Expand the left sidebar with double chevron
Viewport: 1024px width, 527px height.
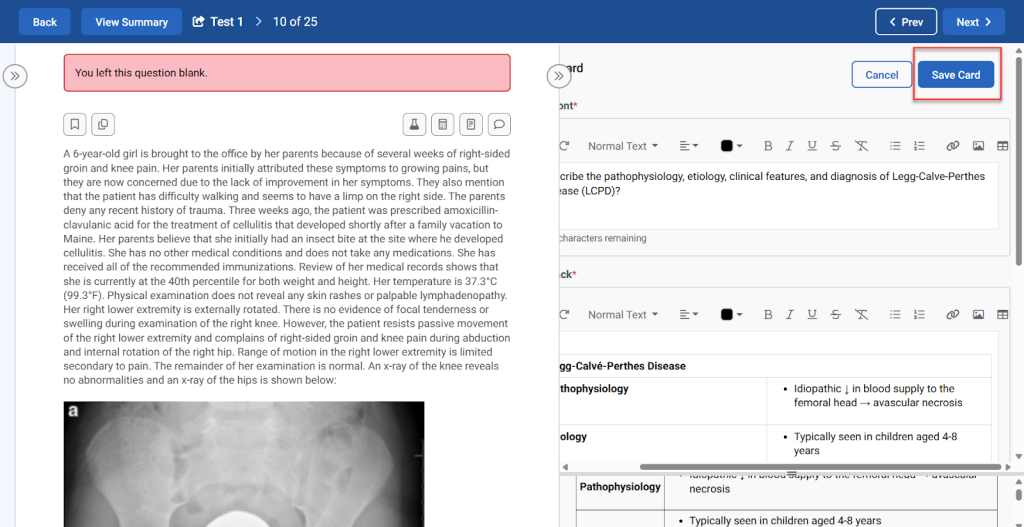tap(15, 76)
